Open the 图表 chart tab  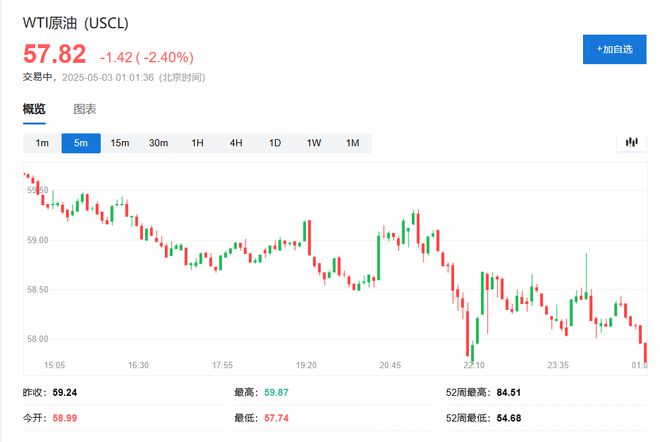(85, 109)
